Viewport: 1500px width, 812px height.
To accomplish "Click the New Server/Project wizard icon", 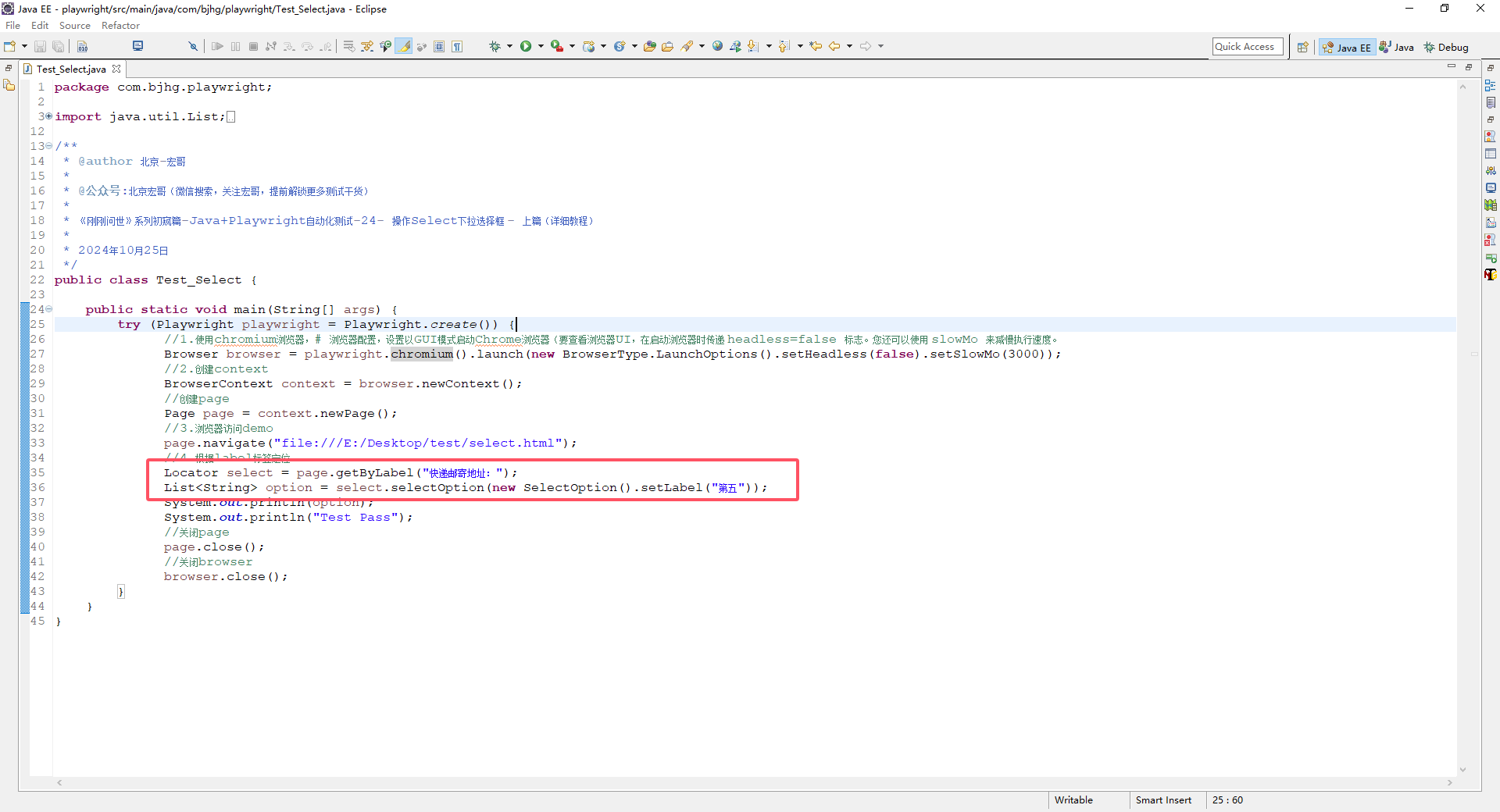I will point(588,46).
